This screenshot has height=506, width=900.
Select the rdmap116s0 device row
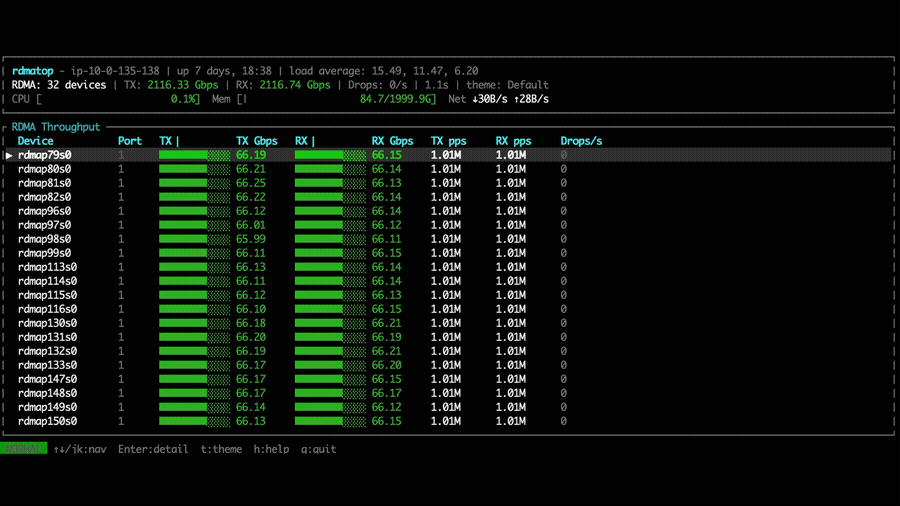448,309
